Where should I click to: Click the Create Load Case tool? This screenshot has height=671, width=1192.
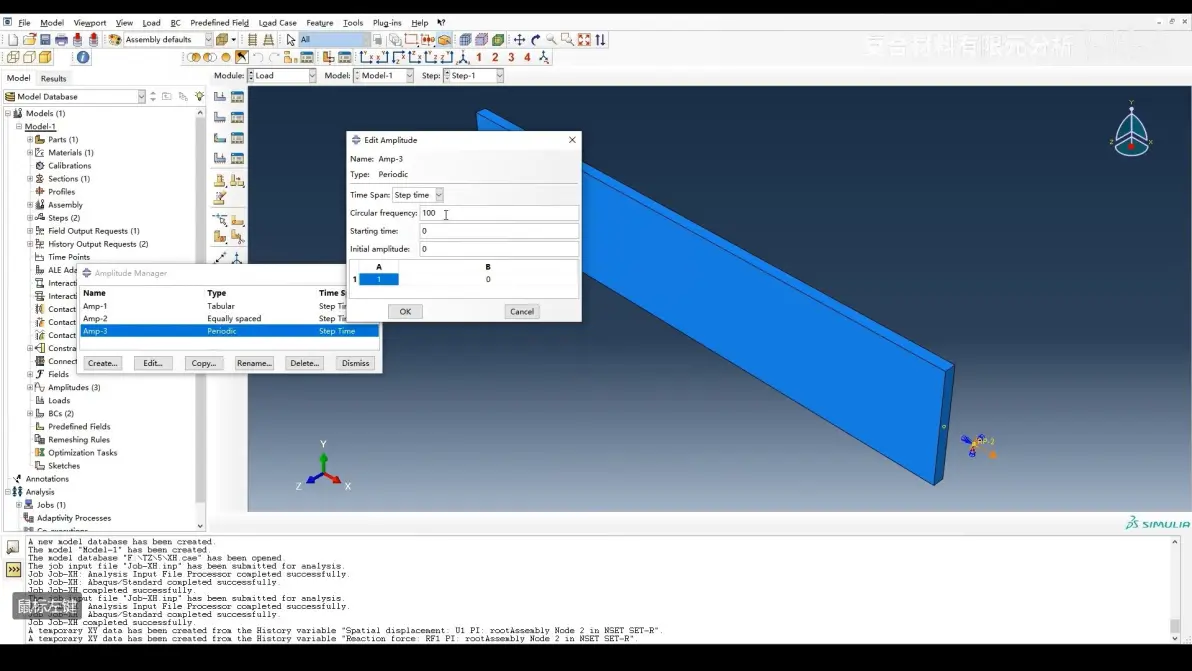point(220,158)
